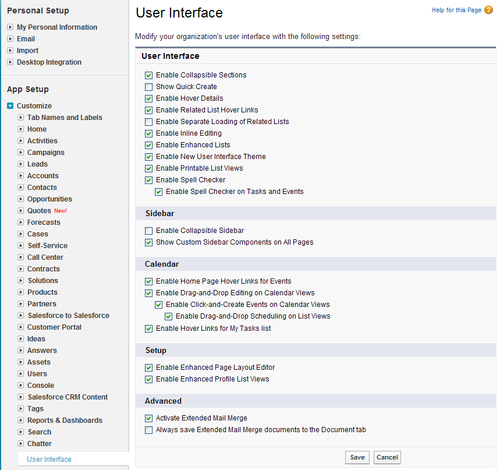This screenshot has width=500, height=470.
Task: Enable the Show Quick Create checkbox
Action: (149, 87)
